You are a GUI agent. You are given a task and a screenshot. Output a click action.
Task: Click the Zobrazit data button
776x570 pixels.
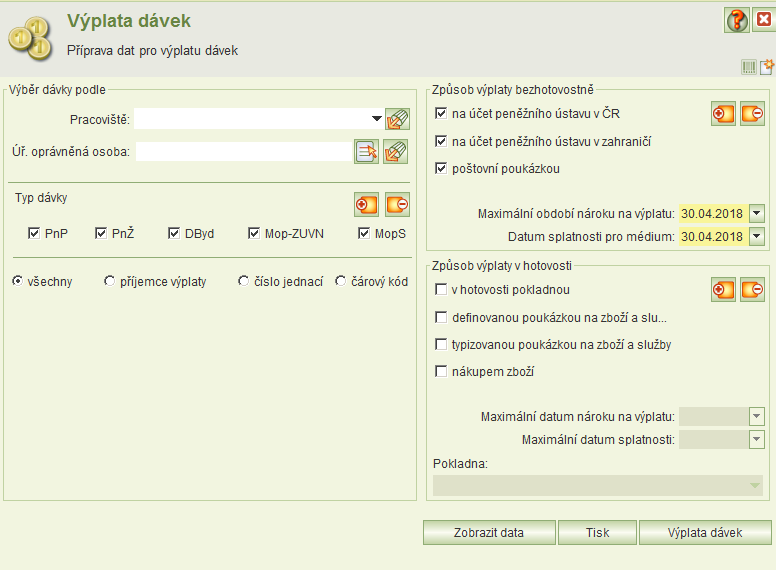(489, 532)
